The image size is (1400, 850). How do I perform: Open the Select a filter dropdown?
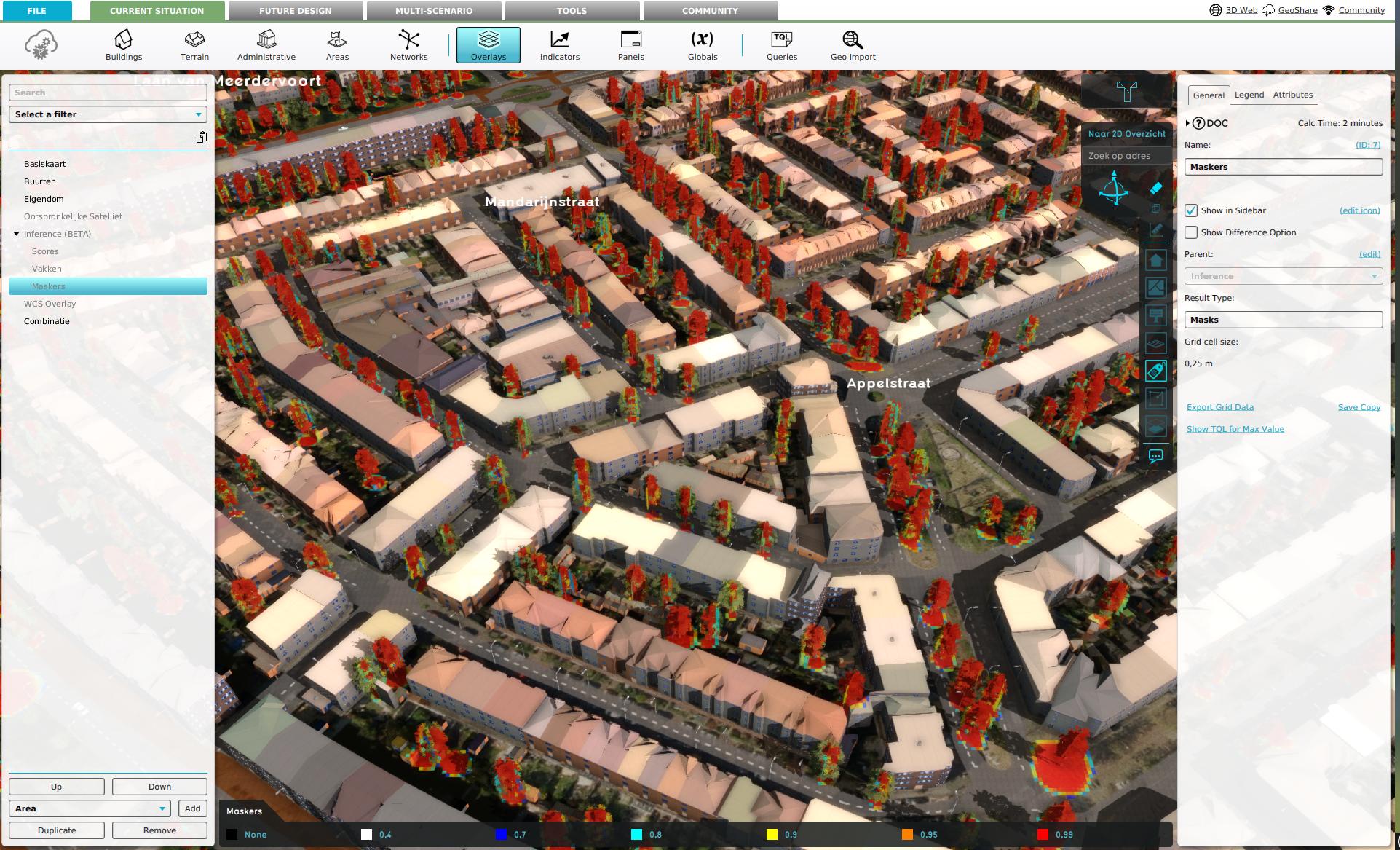108,114
